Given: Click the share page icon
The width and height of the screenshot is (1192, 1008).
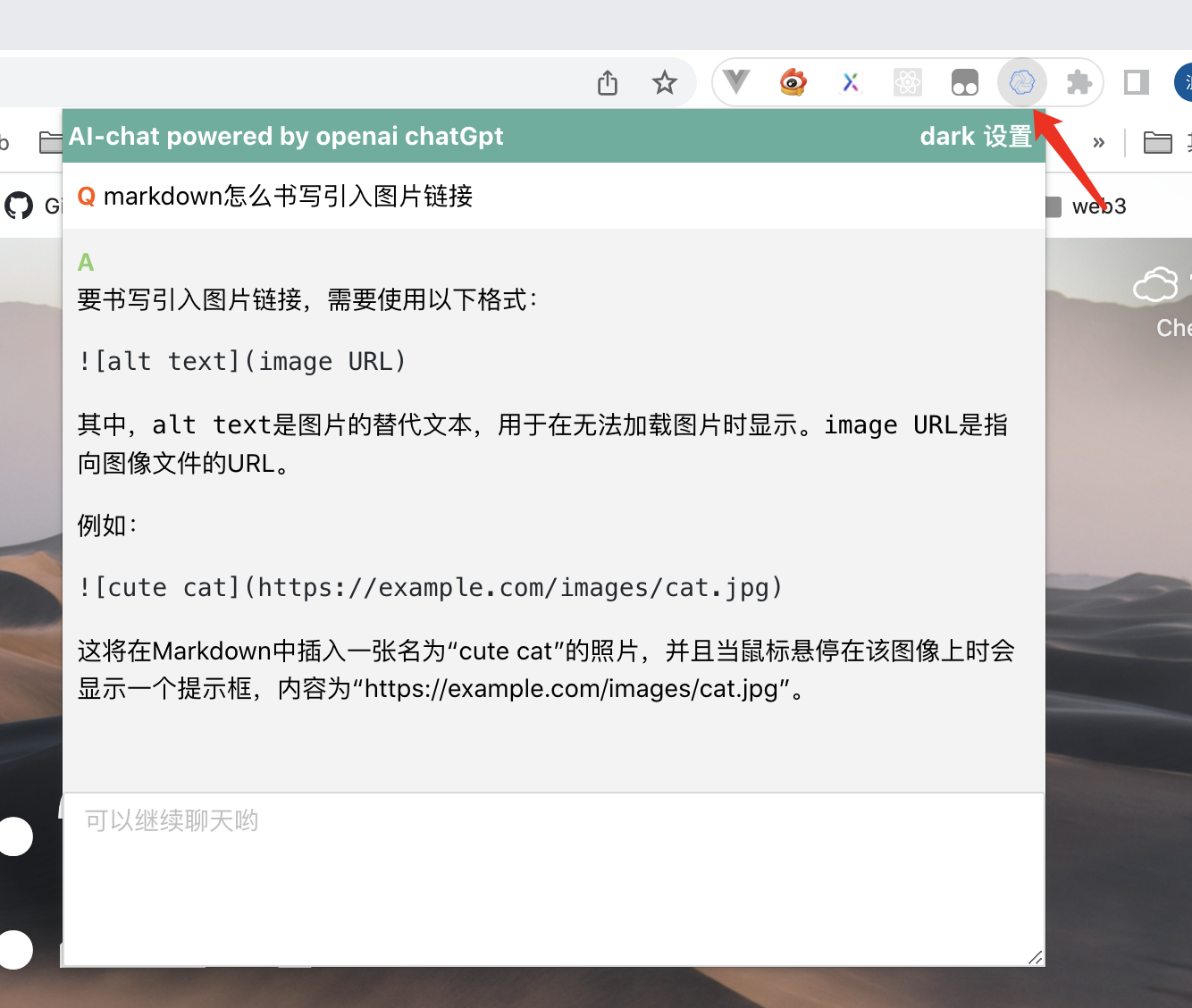Looking at the screenshot, I should pyautogui.click(x=608, y=83).
